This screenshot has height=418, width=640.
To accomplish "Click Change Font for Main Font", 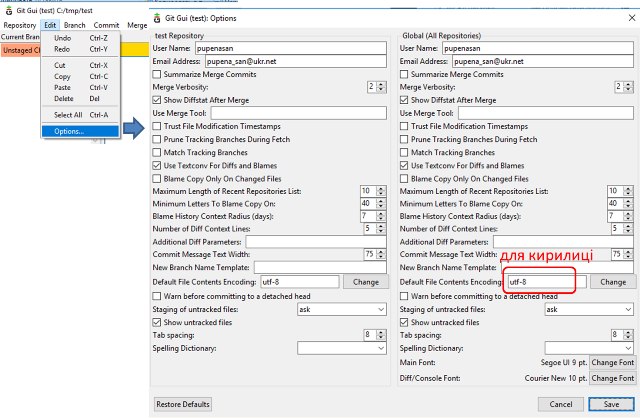I will (612, 362).
